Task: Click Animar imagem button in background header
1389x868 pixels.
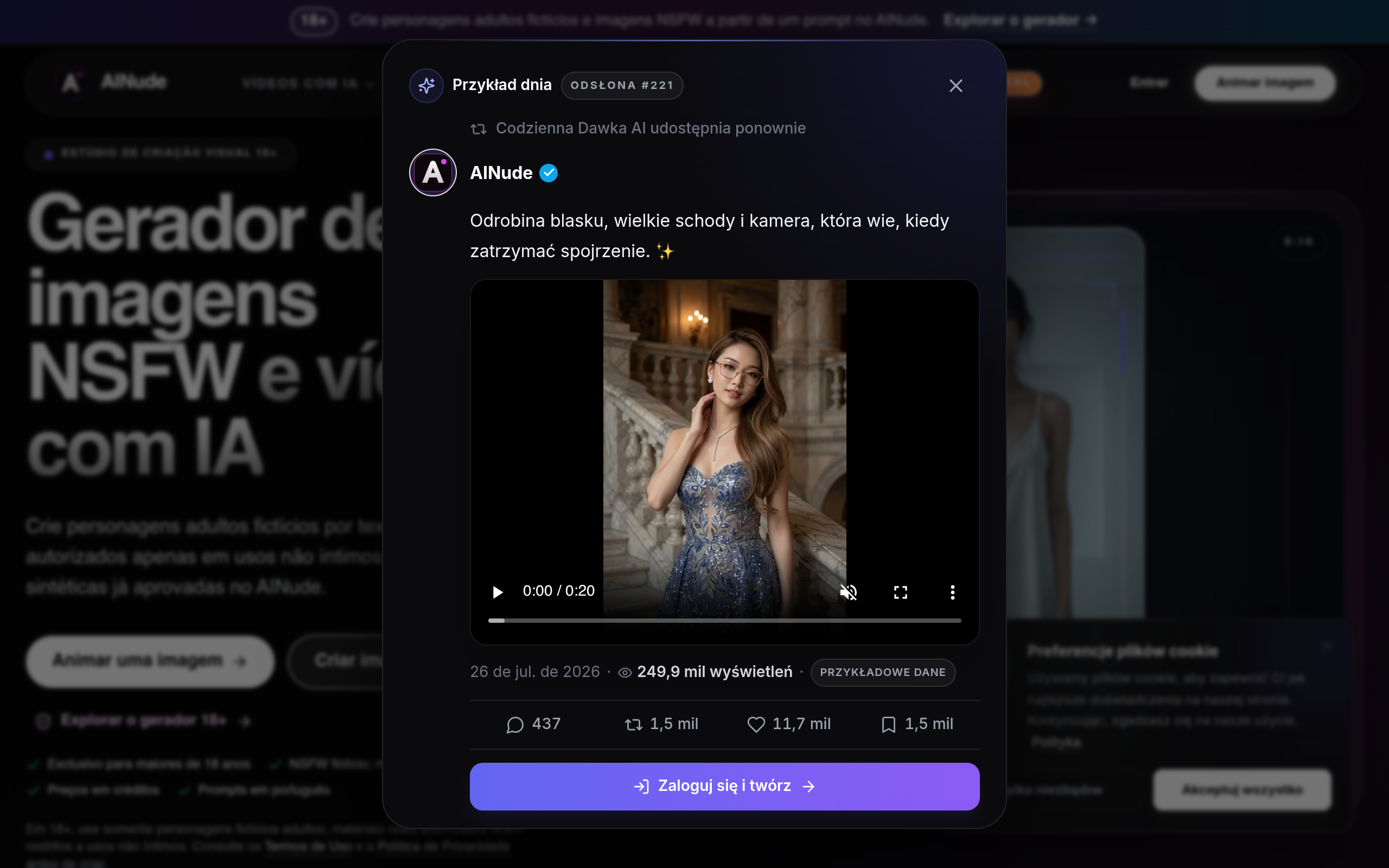Action: point(1265,82)
